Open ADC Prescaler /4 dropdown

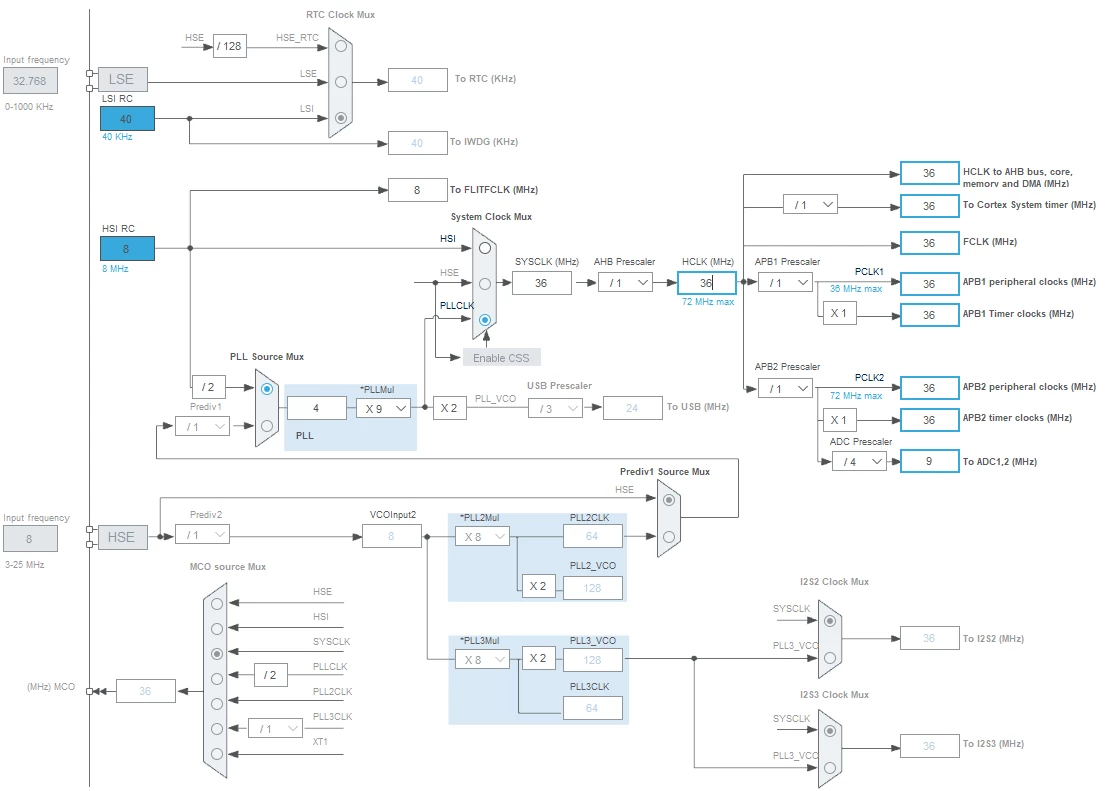click(x=860, y=462)
